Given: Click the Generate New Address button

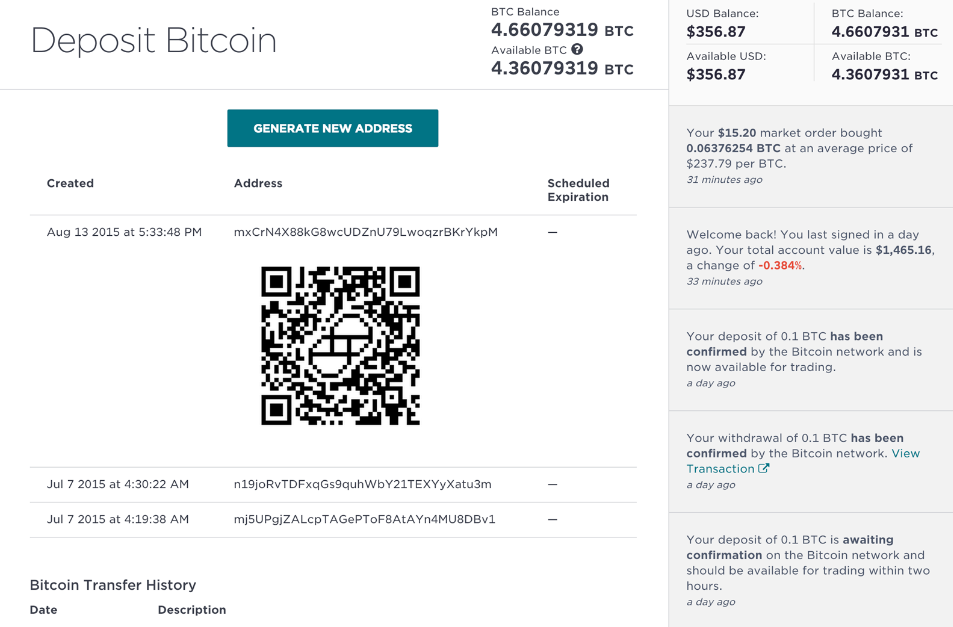Looking at the screenshot, I should point(332,128).
